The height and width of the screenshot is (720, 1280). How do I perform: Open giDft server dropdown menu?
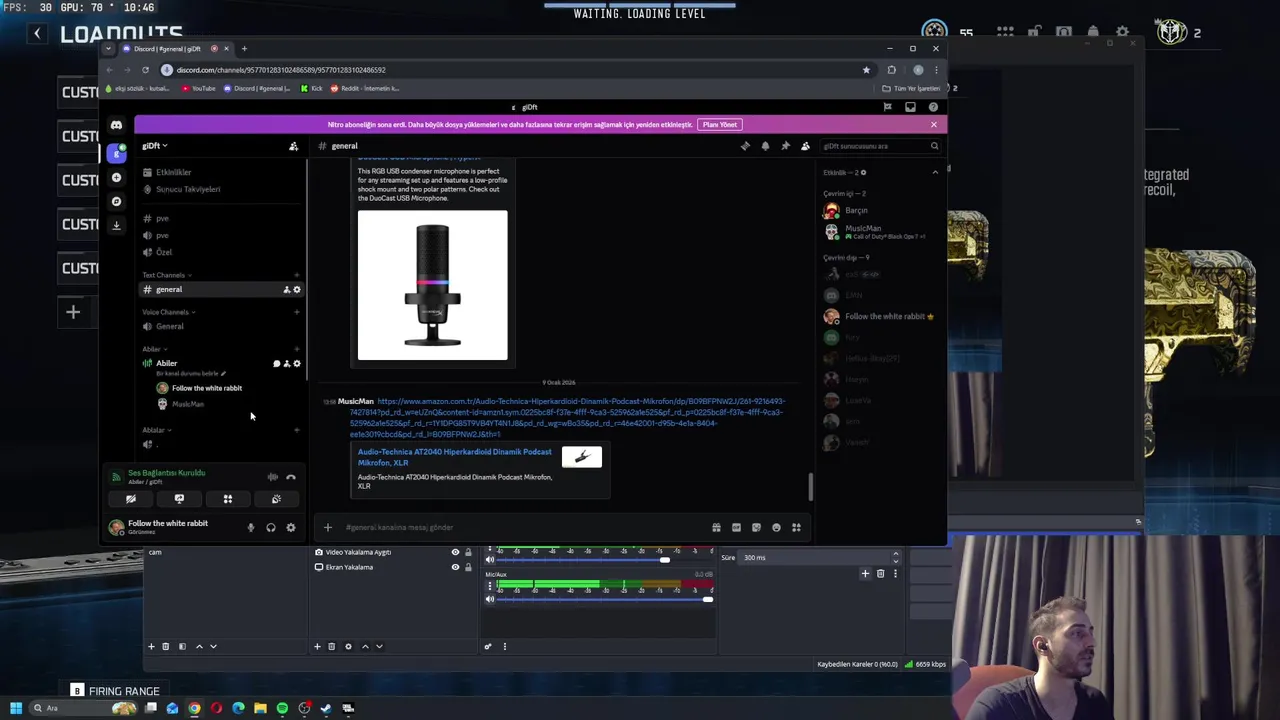point(155,146)
